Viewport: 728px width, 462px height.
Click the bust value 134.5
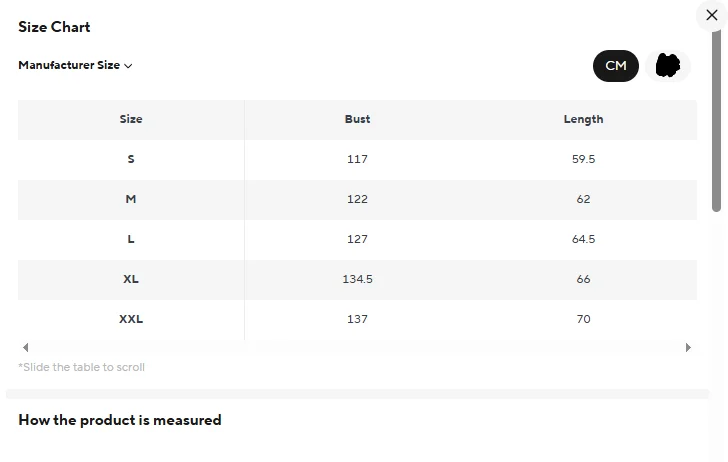(357, 279)
